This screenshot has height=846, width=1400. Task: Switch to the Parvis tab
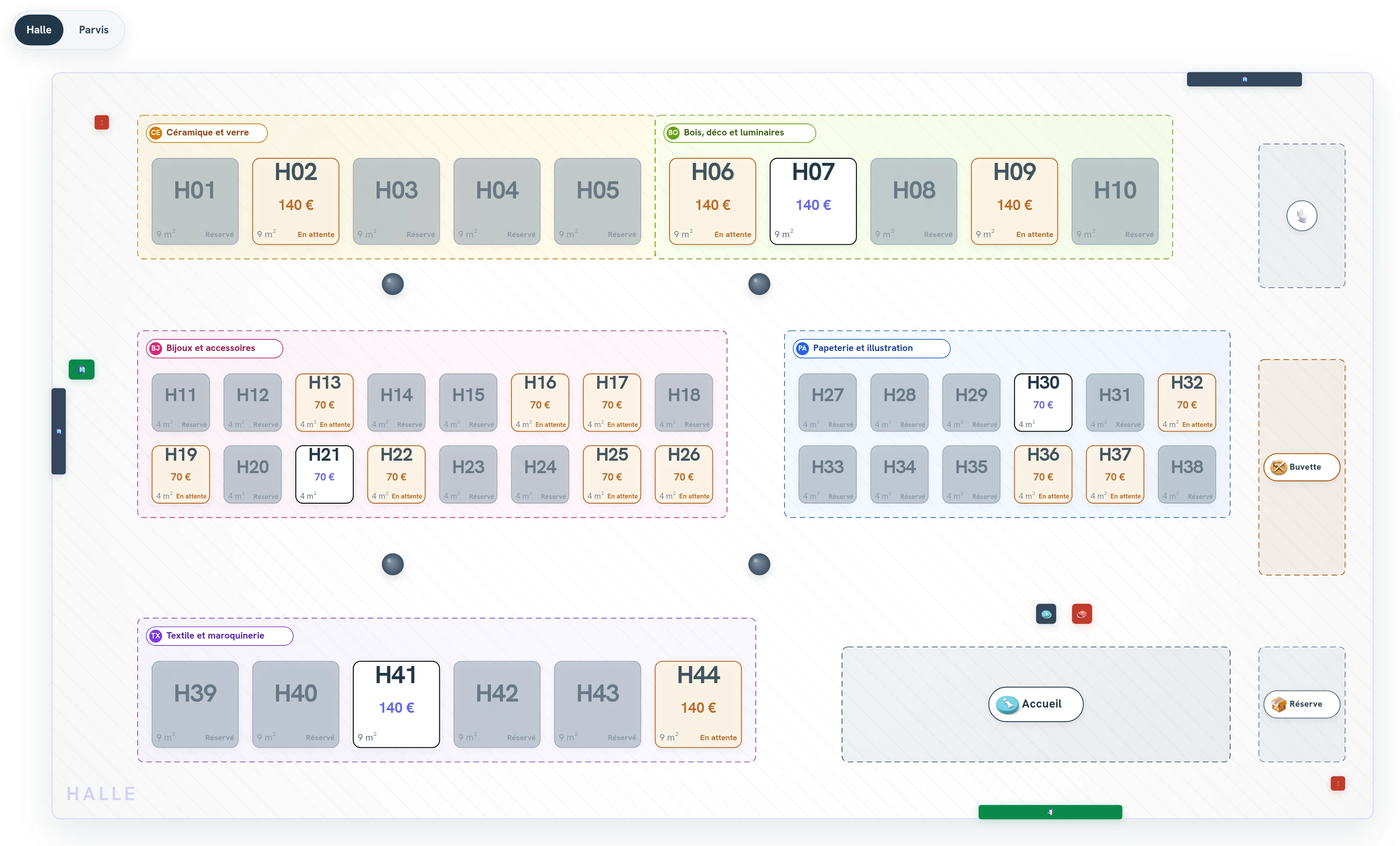(x=93, y=30)
